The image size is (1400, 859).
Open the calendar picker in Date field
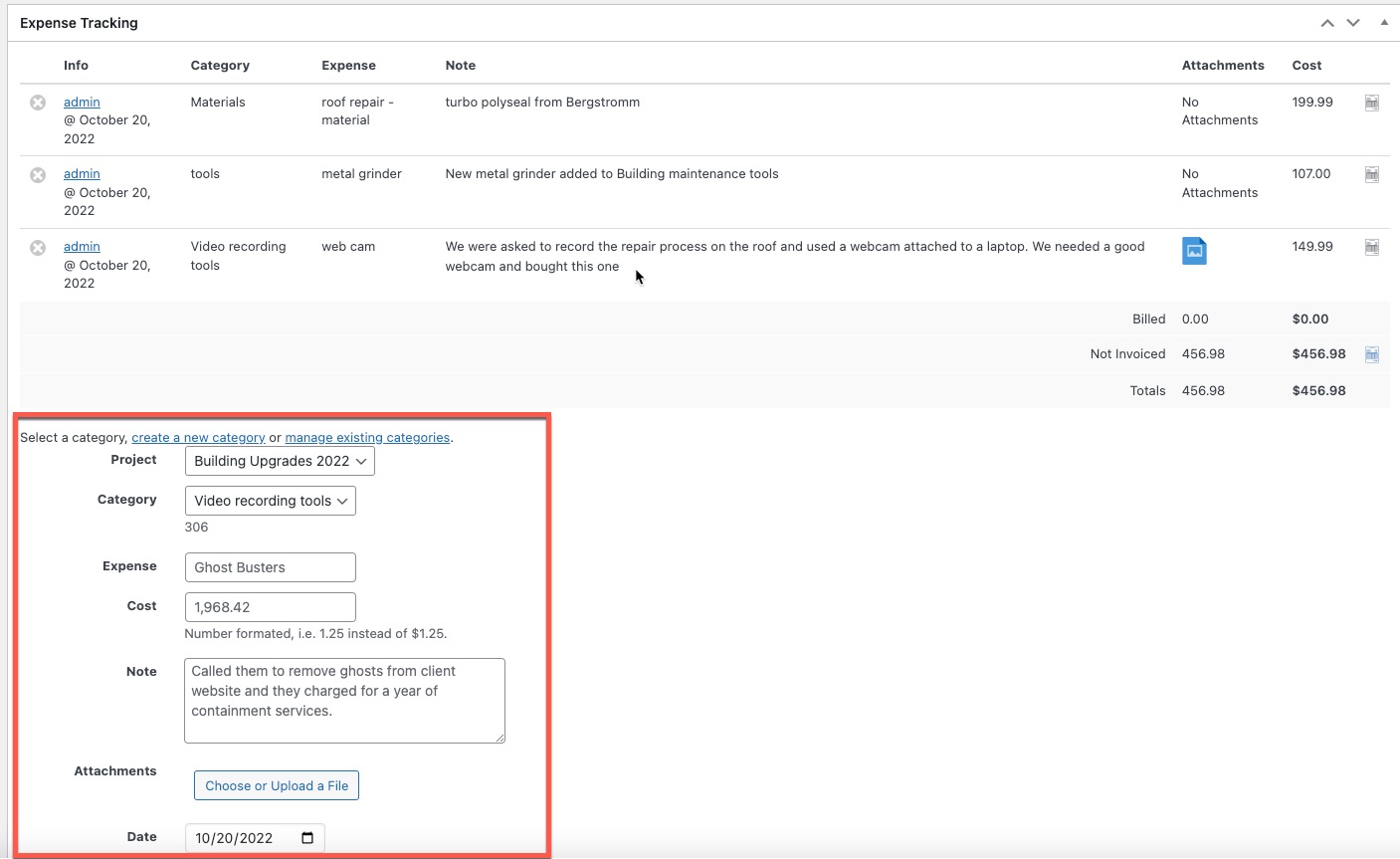pos(307,838)
